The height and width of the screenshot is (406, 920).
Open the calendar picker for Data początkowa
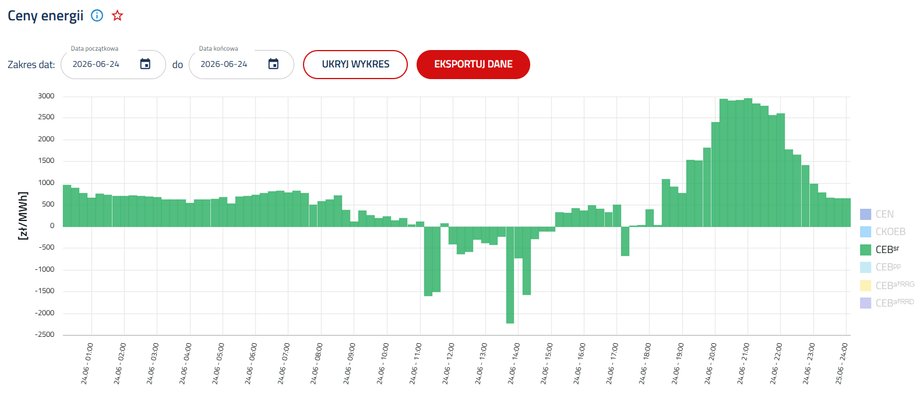pyautogui.click(x=146, y=64)
